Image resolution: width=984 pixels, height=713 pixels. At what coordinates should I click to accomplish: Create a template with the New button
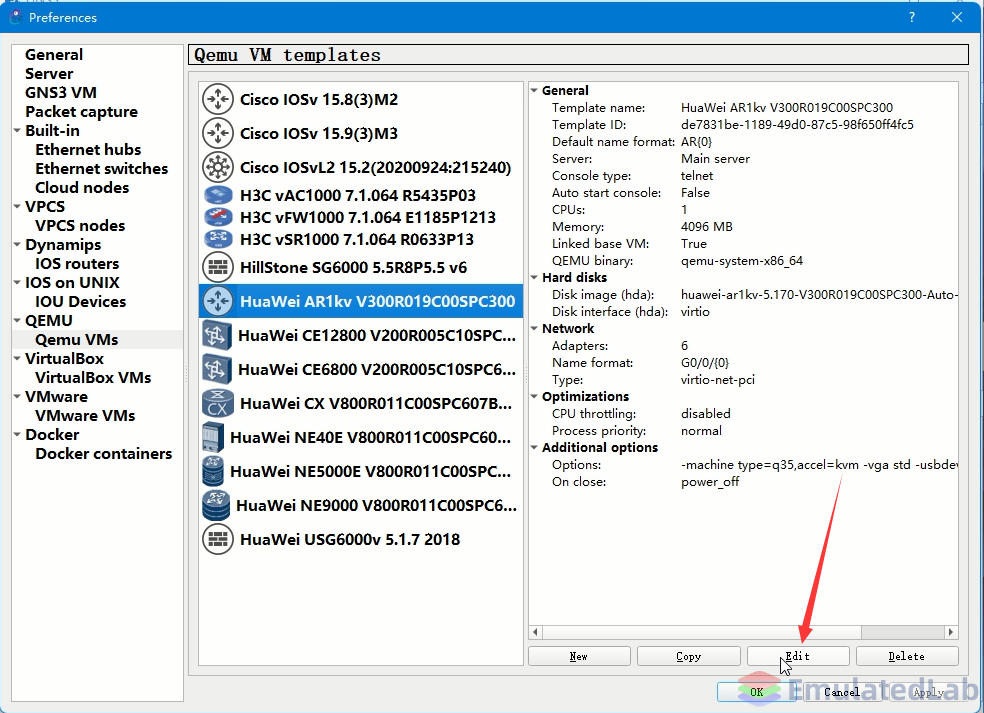[x=579, y=657]
